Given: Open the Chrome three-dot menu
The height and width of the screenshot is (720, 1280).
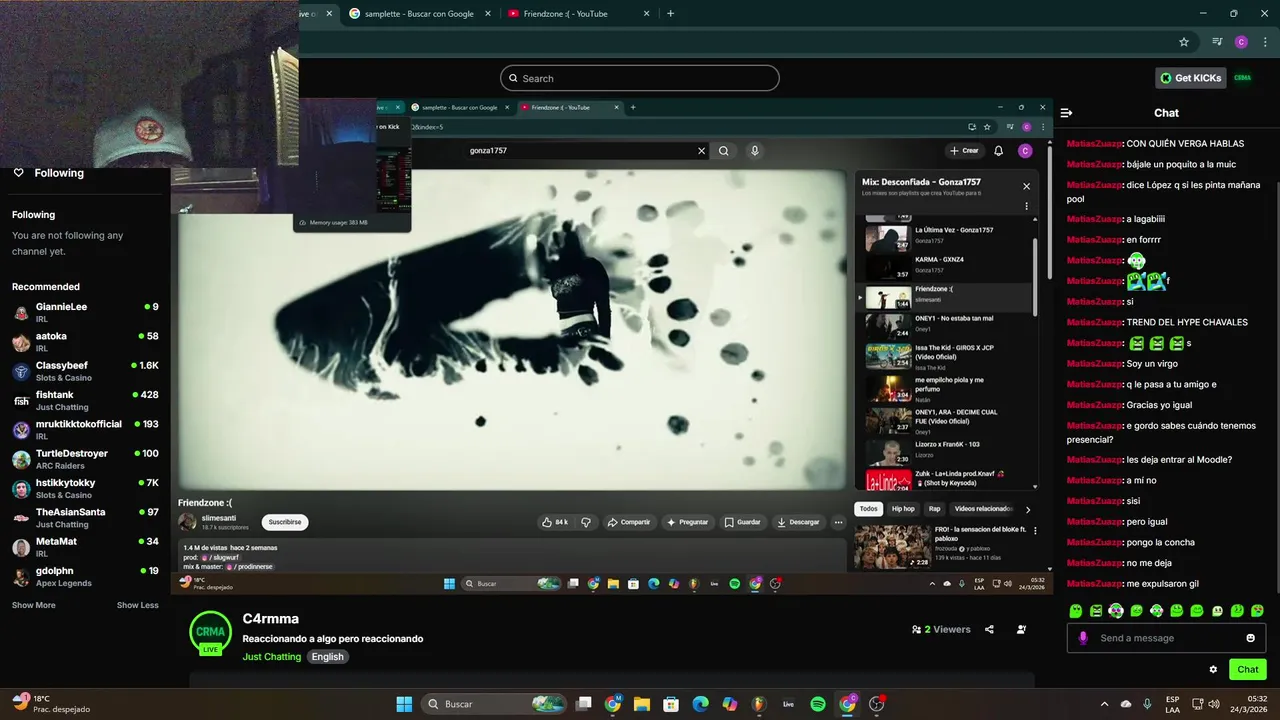Looking at the screenshot, I should (x=1265, y=42).
